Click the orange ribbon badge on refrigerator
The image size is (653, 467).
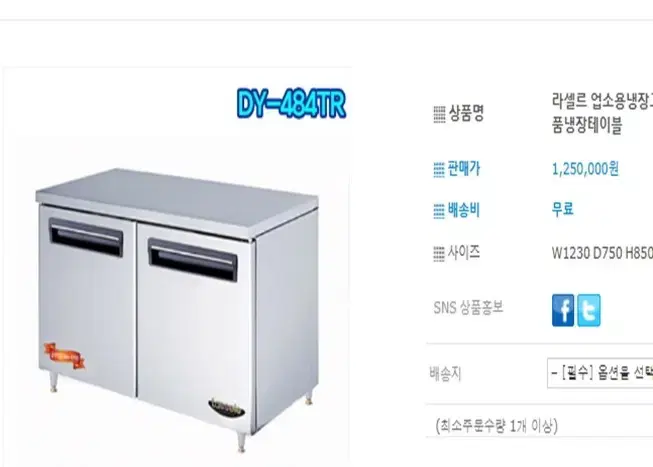point(65,355)
